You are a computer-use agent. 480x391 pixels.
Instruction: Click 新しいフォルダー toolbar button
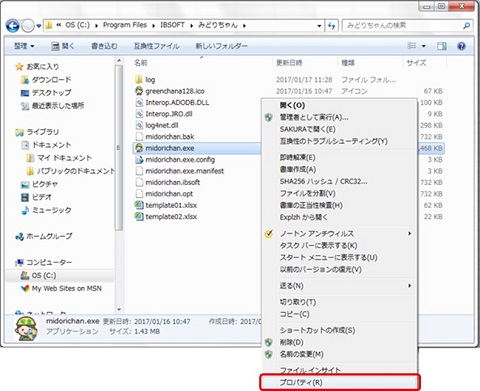coord(221,46)
